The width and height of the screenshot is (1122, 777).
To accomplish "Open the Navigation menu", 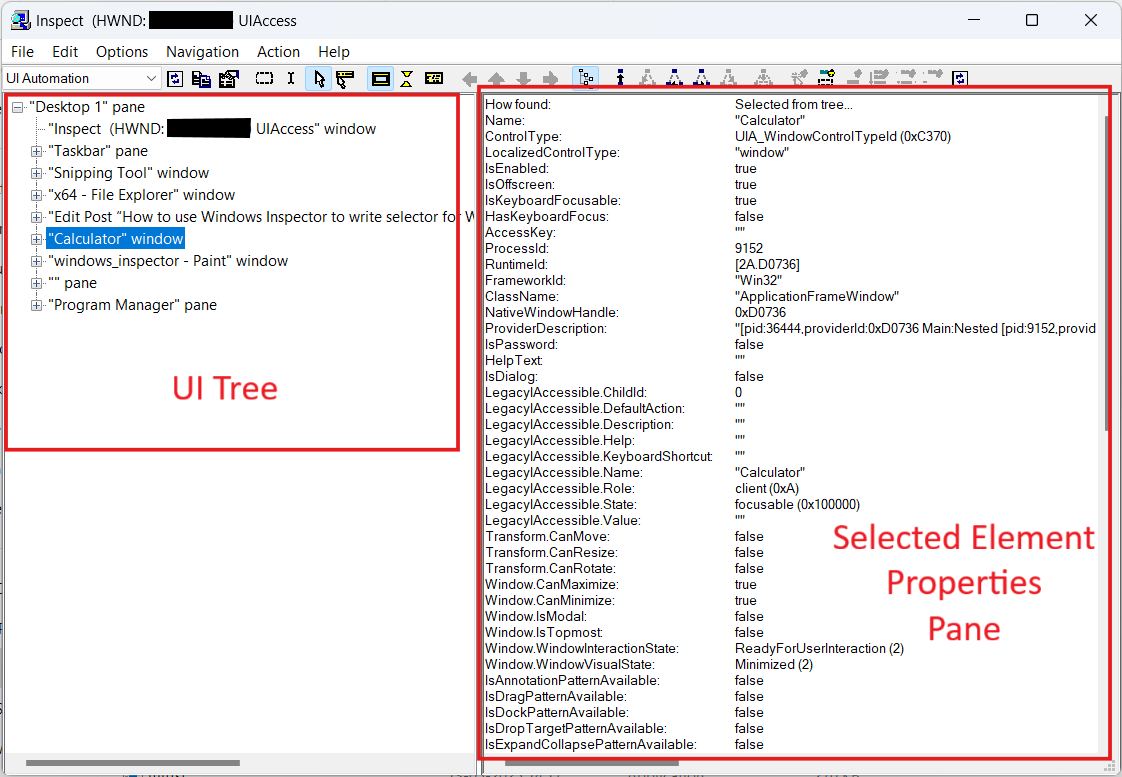I will pos(202,52).
